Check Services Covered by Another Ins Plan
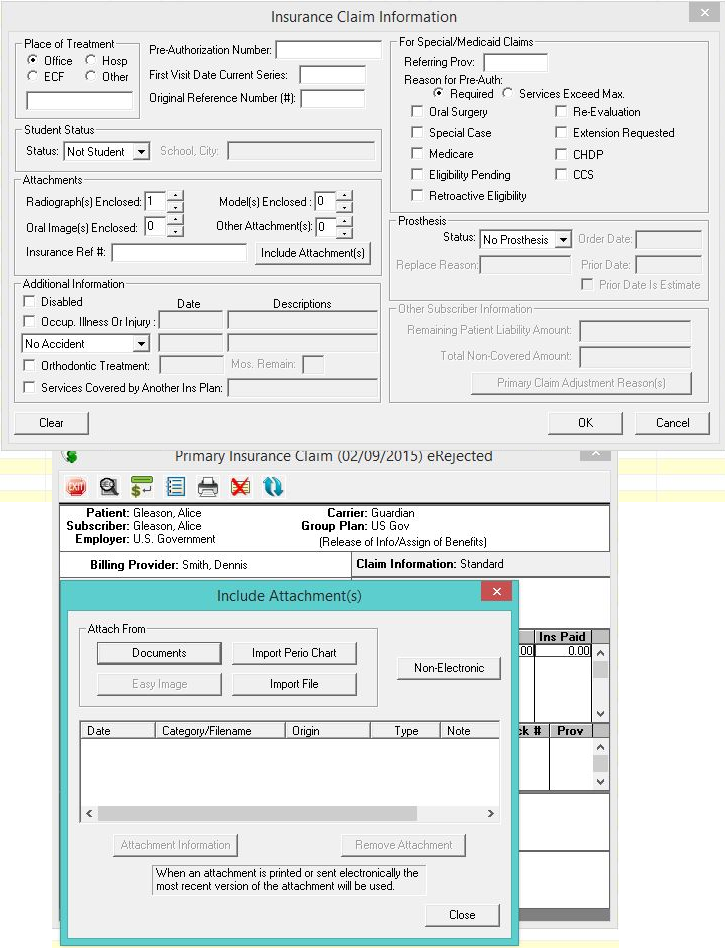 point(28,387)
